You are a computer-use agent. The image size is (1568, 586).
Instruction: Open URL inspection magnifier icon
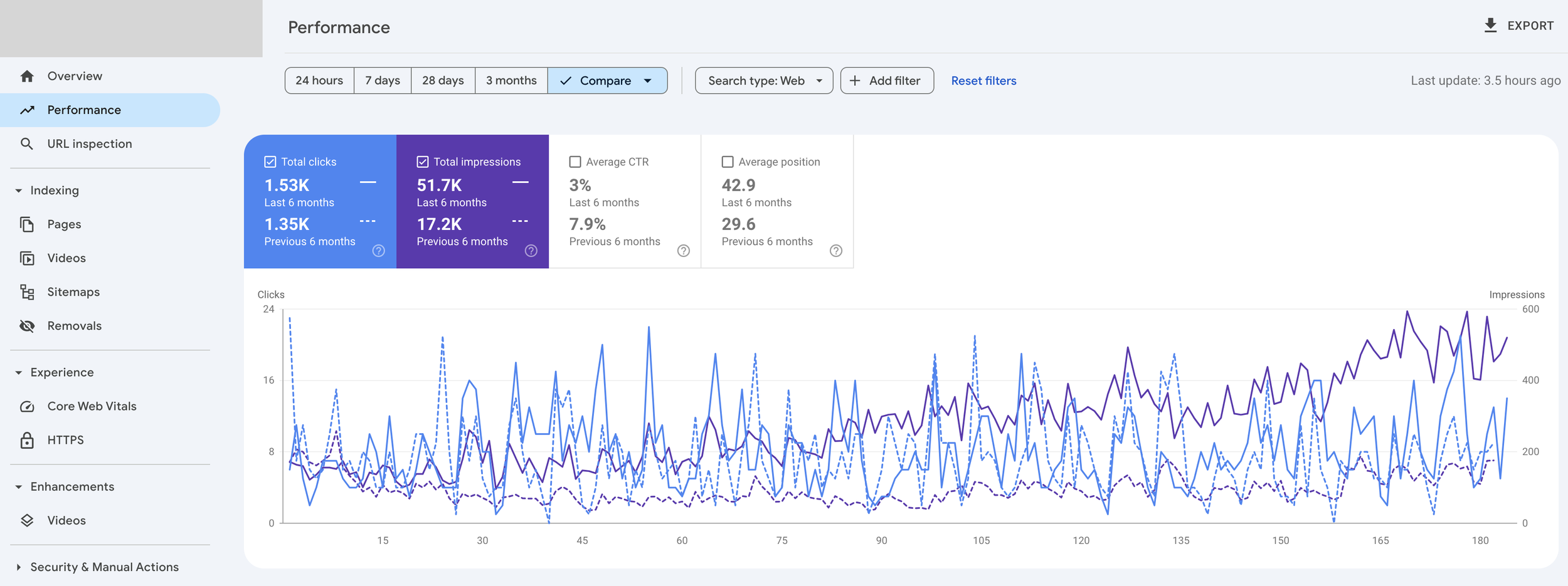26,144
